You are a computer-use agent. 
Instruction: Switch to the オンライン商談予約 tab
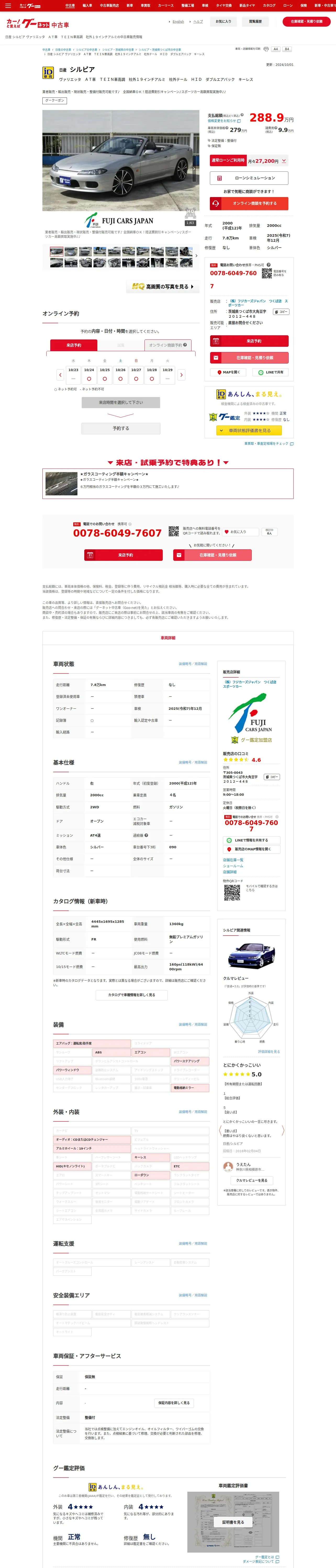[168, 345]
